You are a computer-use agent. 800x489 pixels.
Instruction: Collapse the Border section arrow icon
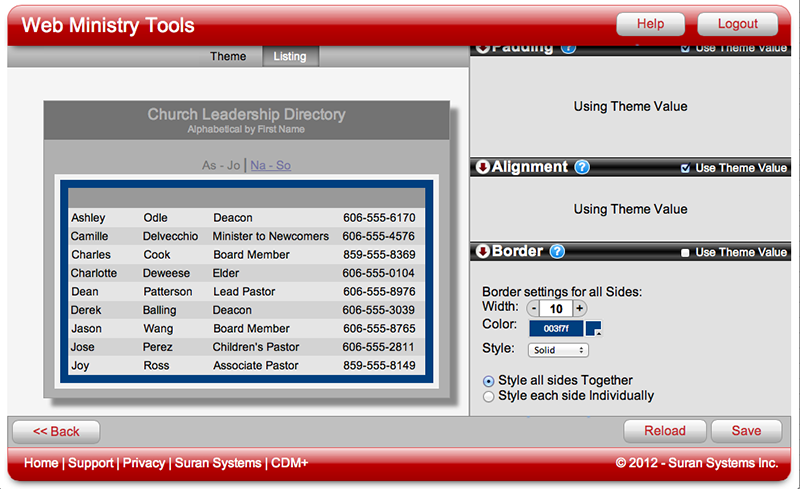pyautogui.click(x=482, y=252)
